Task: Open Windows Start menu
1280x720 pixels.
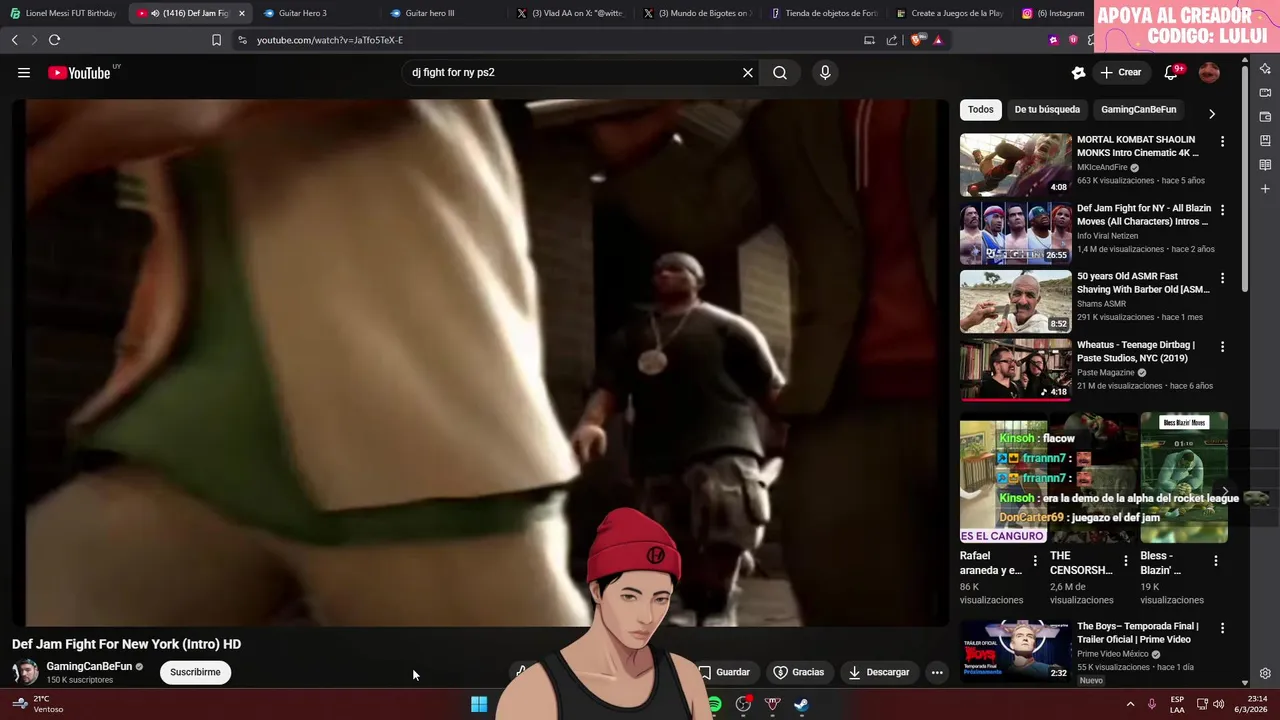Action: (479, 704)
